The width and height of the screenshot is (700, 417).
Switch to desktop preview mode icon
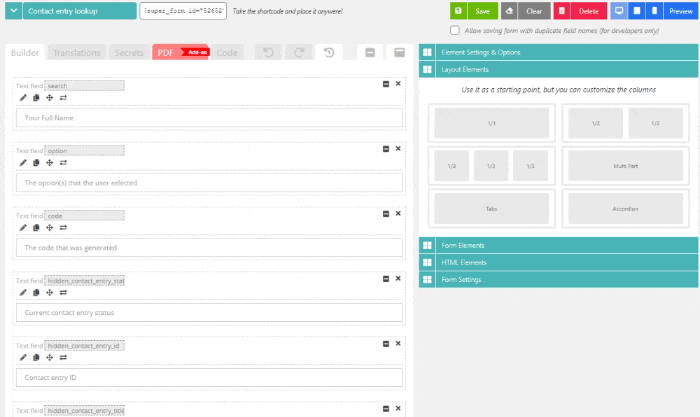(619, 11)
